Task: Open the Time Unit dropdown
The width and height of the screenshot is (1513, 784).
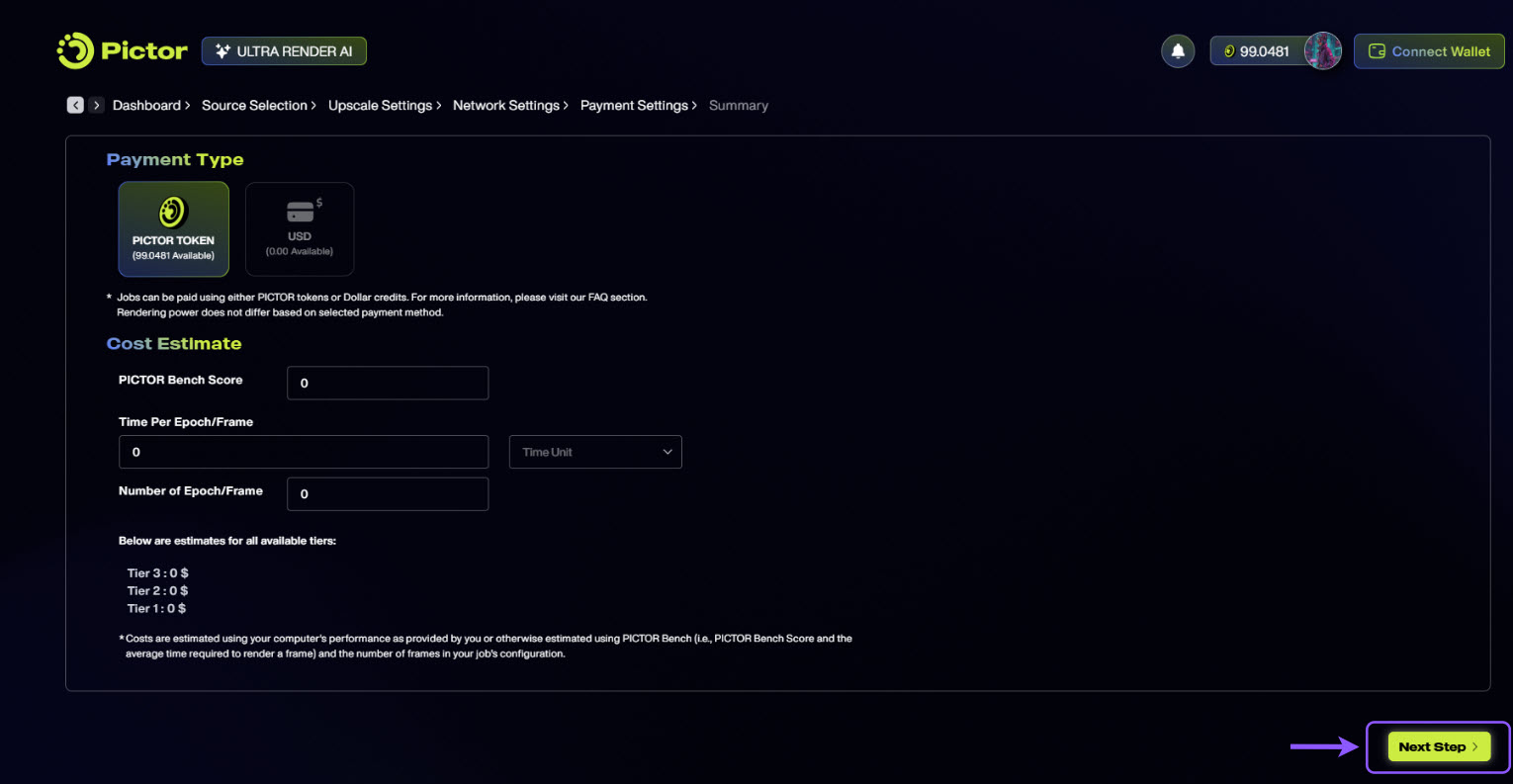Action: click(594, 452)
